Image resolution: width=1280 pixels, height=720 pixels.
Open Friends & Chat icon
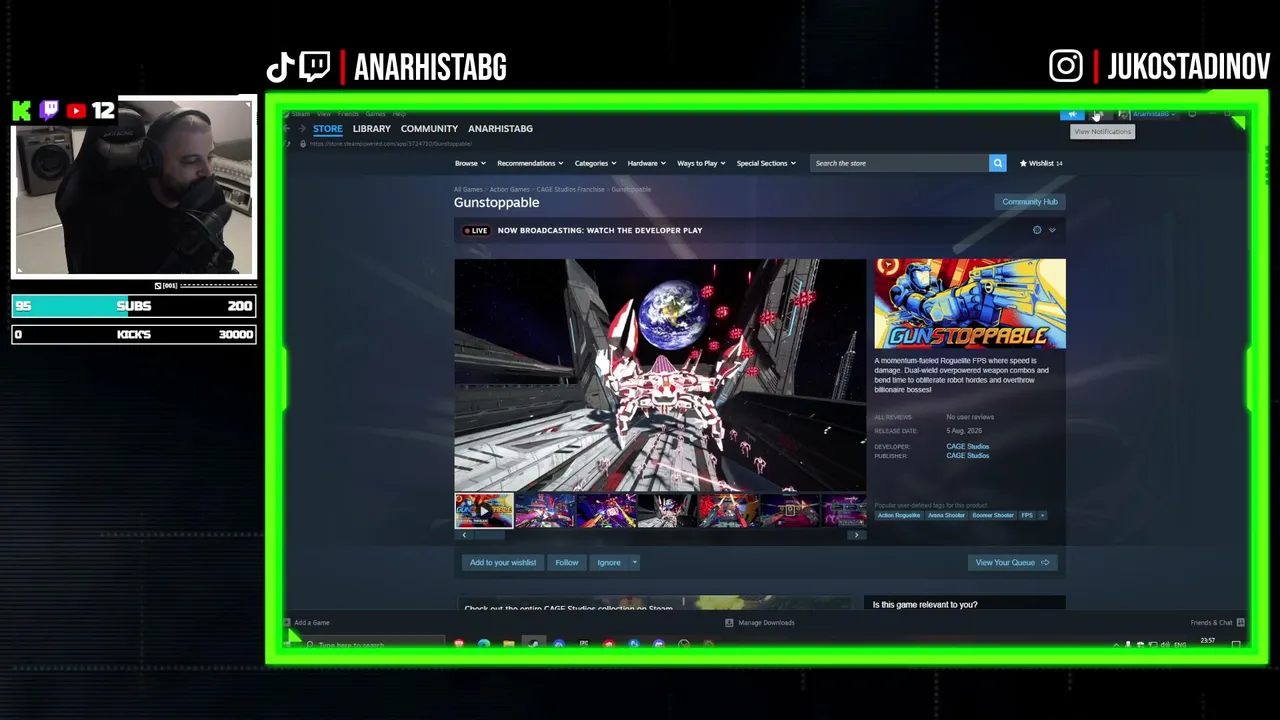[x=1241, y=622]
